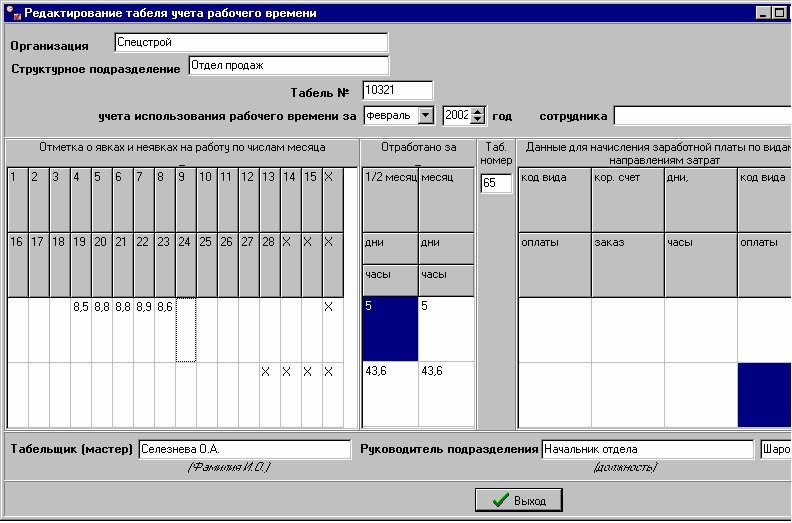Decrease the year with spinner down arrow
Screen dimensions: 792x523
[477, 119]
